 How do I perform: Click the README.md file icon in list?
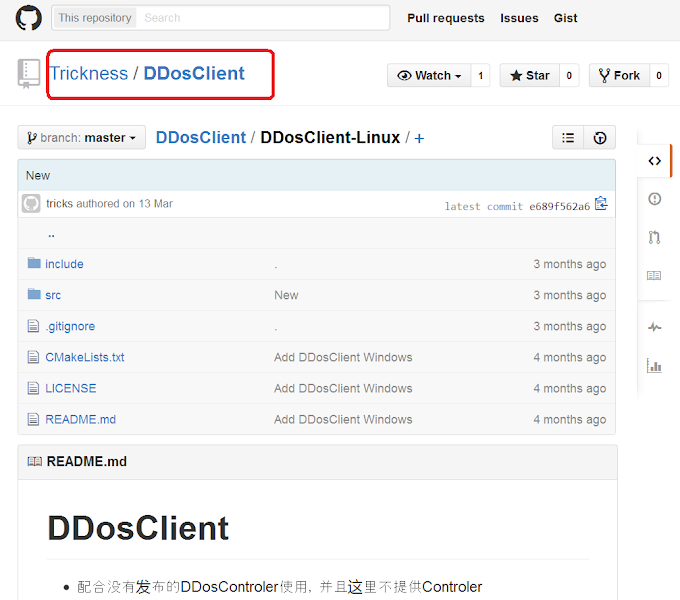pyautogui.click(x=33, y=419)
